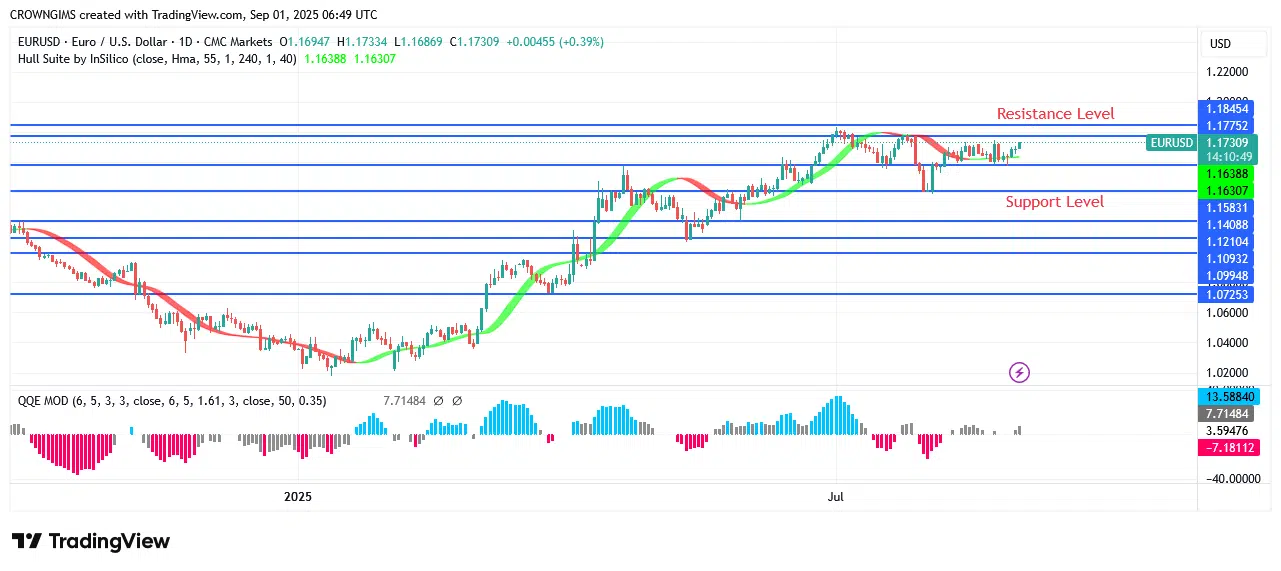Click the 13.58840 QQE scale label
The image size is (1281, 571).
tap(1227, 397)
